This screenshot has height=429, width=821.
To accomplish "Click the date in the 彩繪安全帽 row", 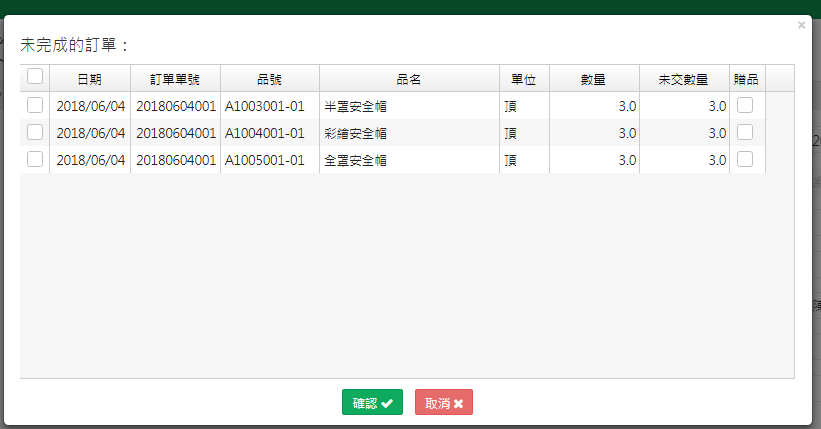I will [x=91, y=134].
